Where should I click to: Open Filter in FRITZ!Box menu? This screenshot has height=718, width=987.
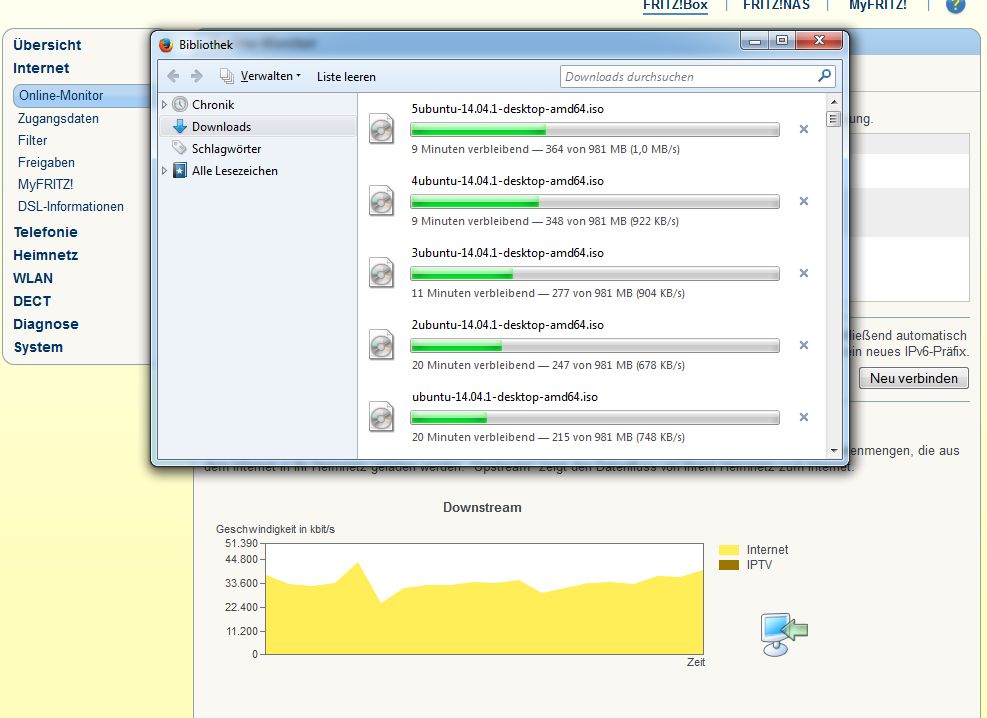pos(32,140)
